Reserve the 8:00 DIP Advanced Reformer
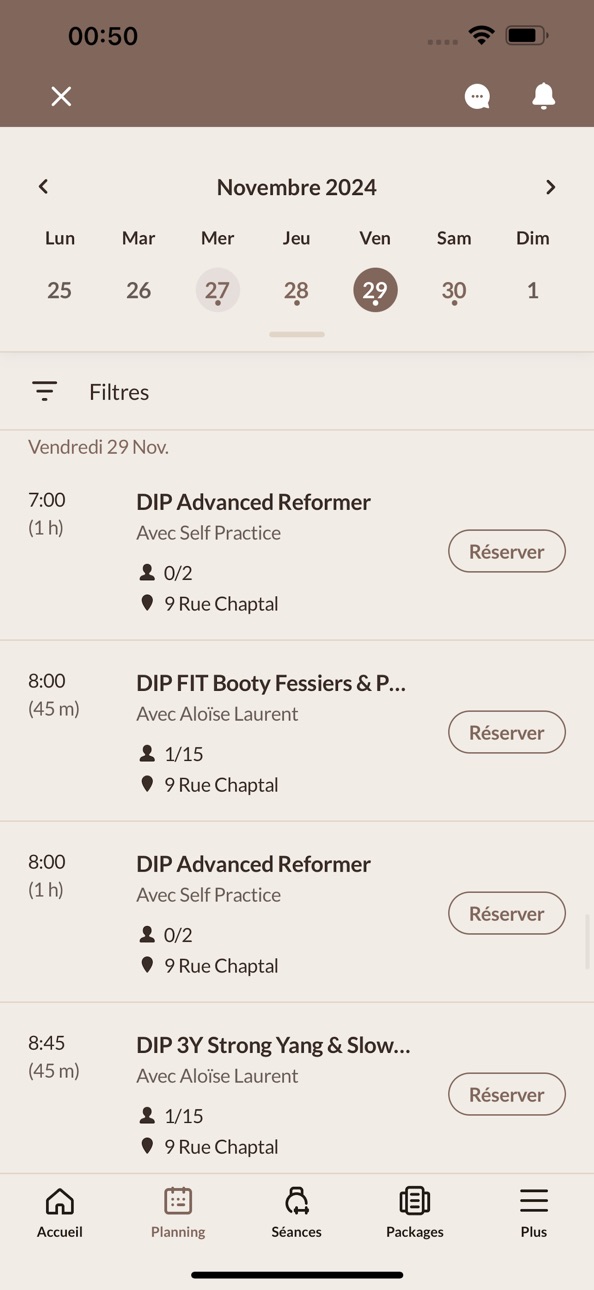 tap(507, 913)
